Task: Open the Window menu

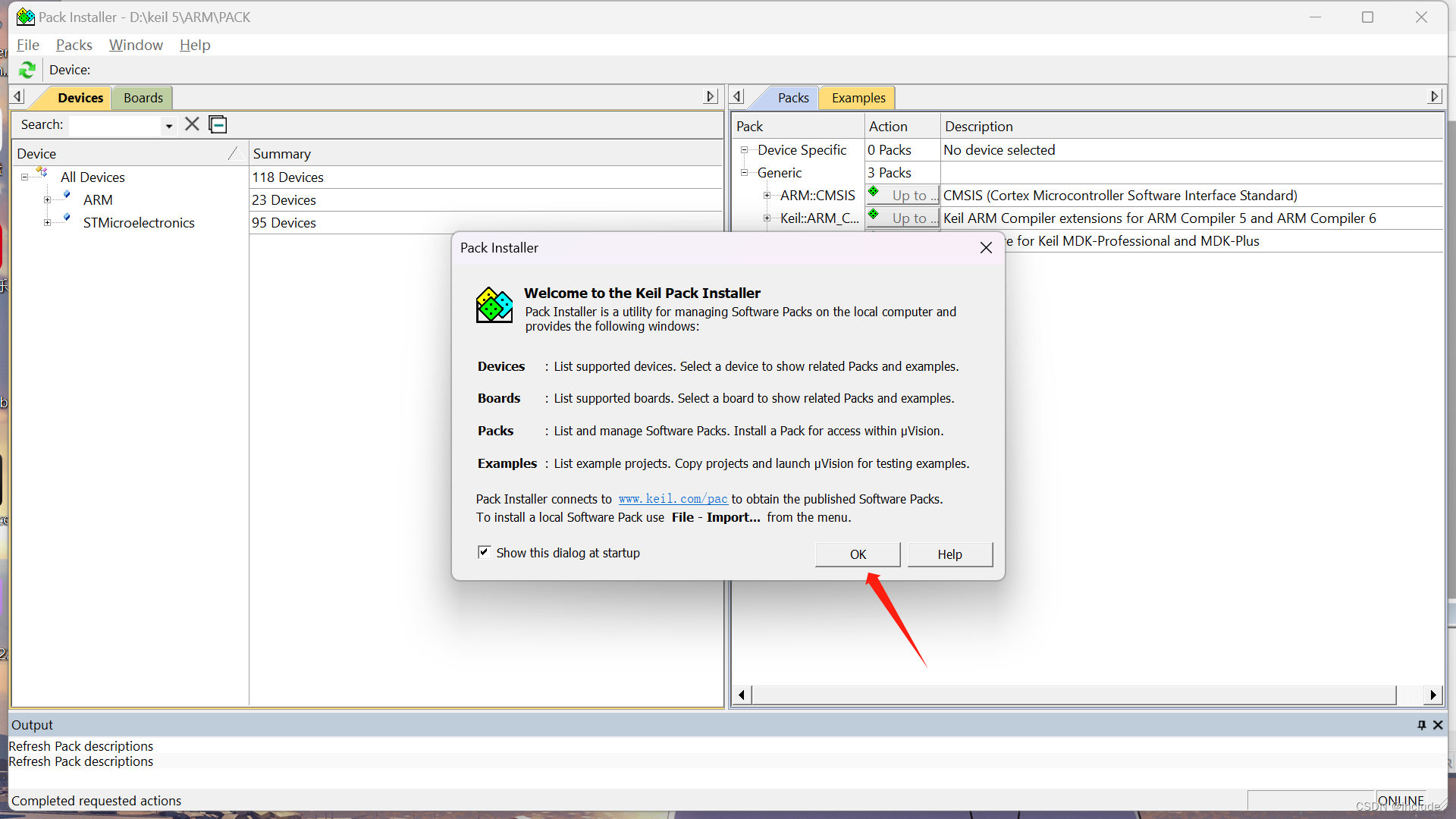Action: coord(136,45)
